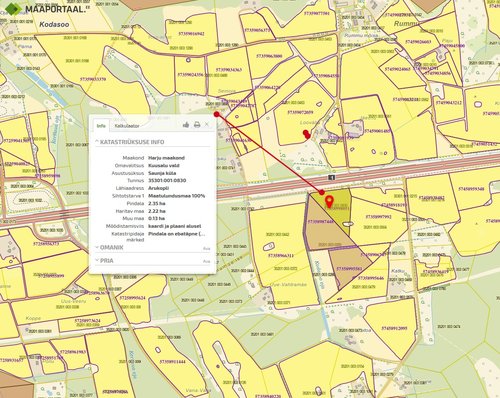Click the truncated Pindala on ebatäpne note
Viewport: 500px width, 398px height.
177,234
